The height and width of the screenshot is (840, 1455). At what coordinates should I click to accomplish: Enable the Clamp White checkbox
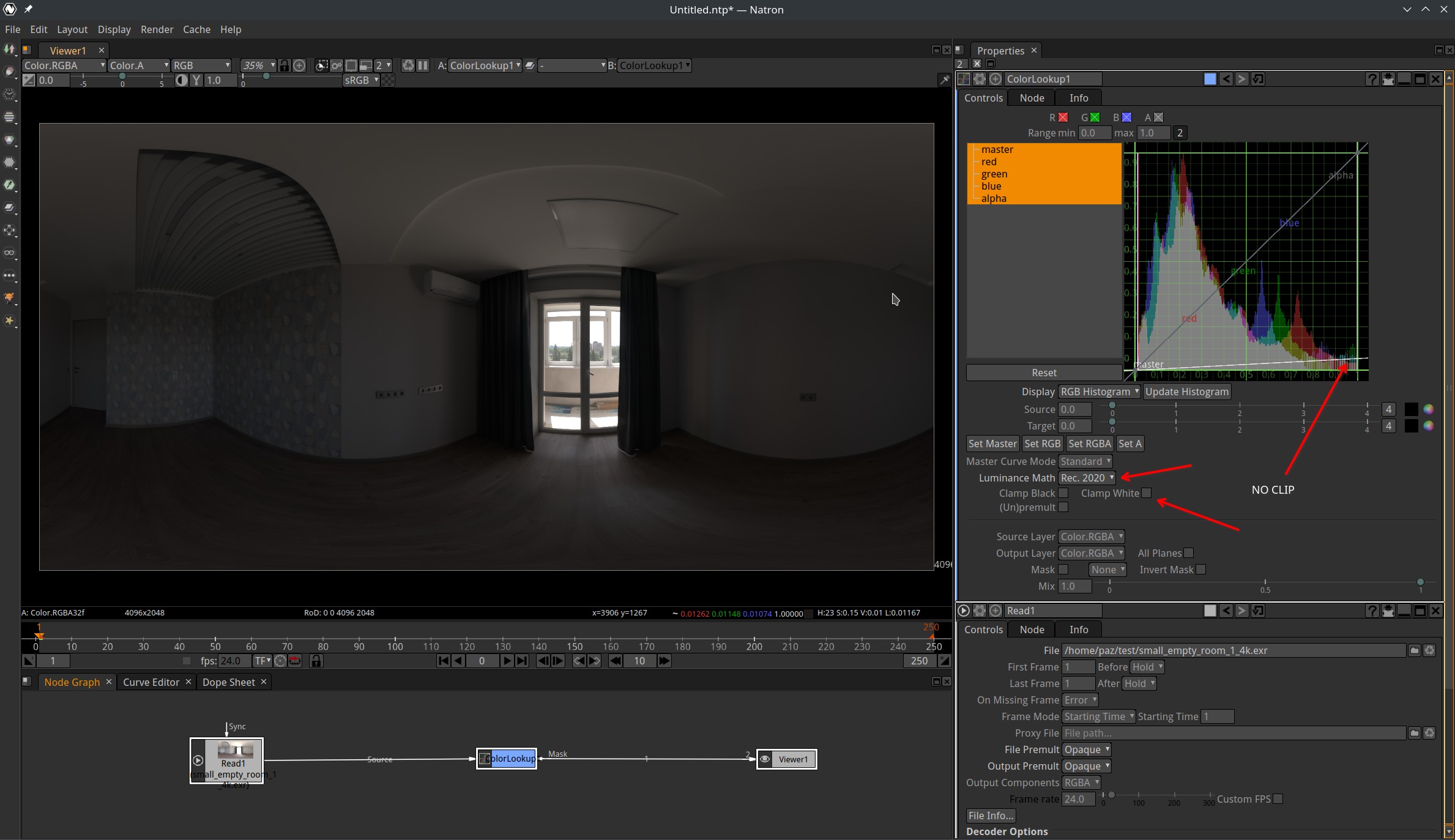(x=1147, y=493)
